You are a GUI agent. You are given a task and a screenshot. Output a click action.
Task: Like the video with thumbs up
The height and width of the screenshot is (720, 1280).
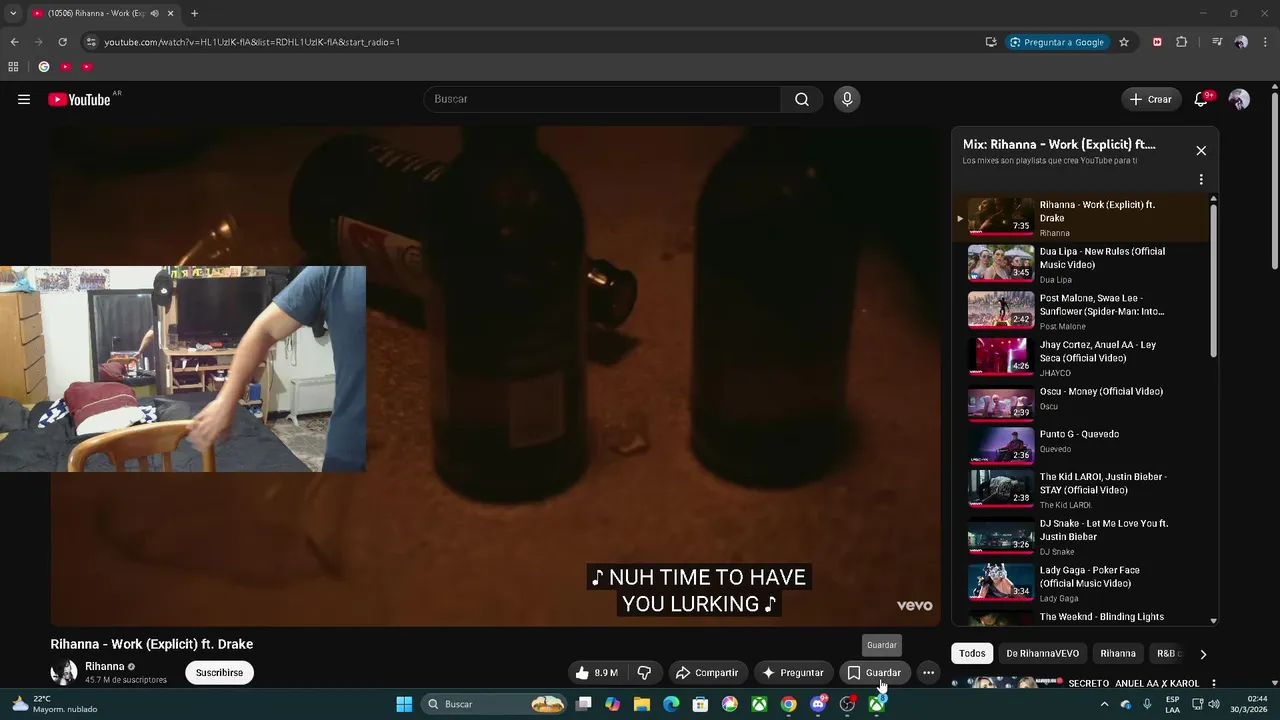(x=597, y=673)
